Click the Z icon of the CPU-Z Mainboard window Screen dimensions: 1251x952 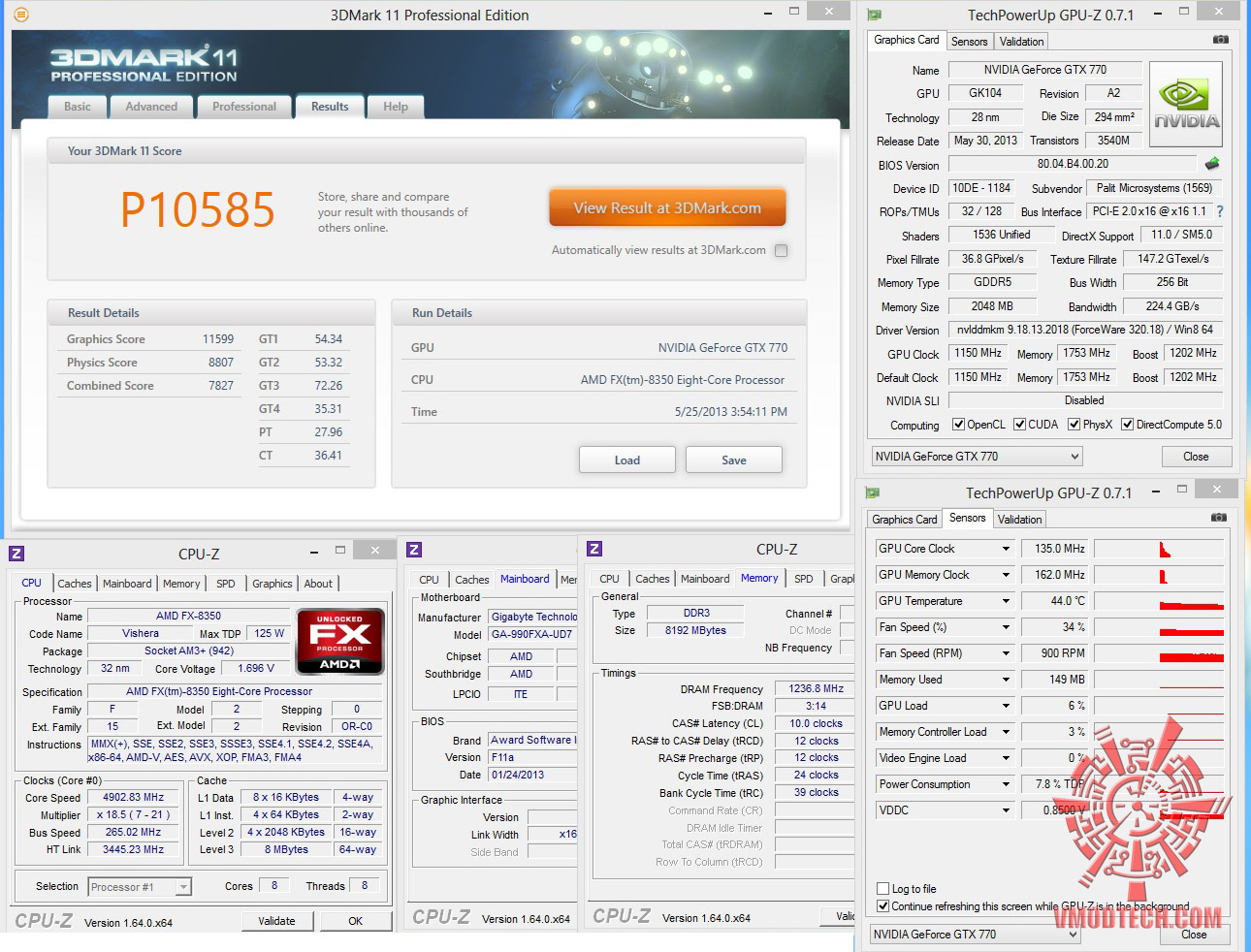414,550
